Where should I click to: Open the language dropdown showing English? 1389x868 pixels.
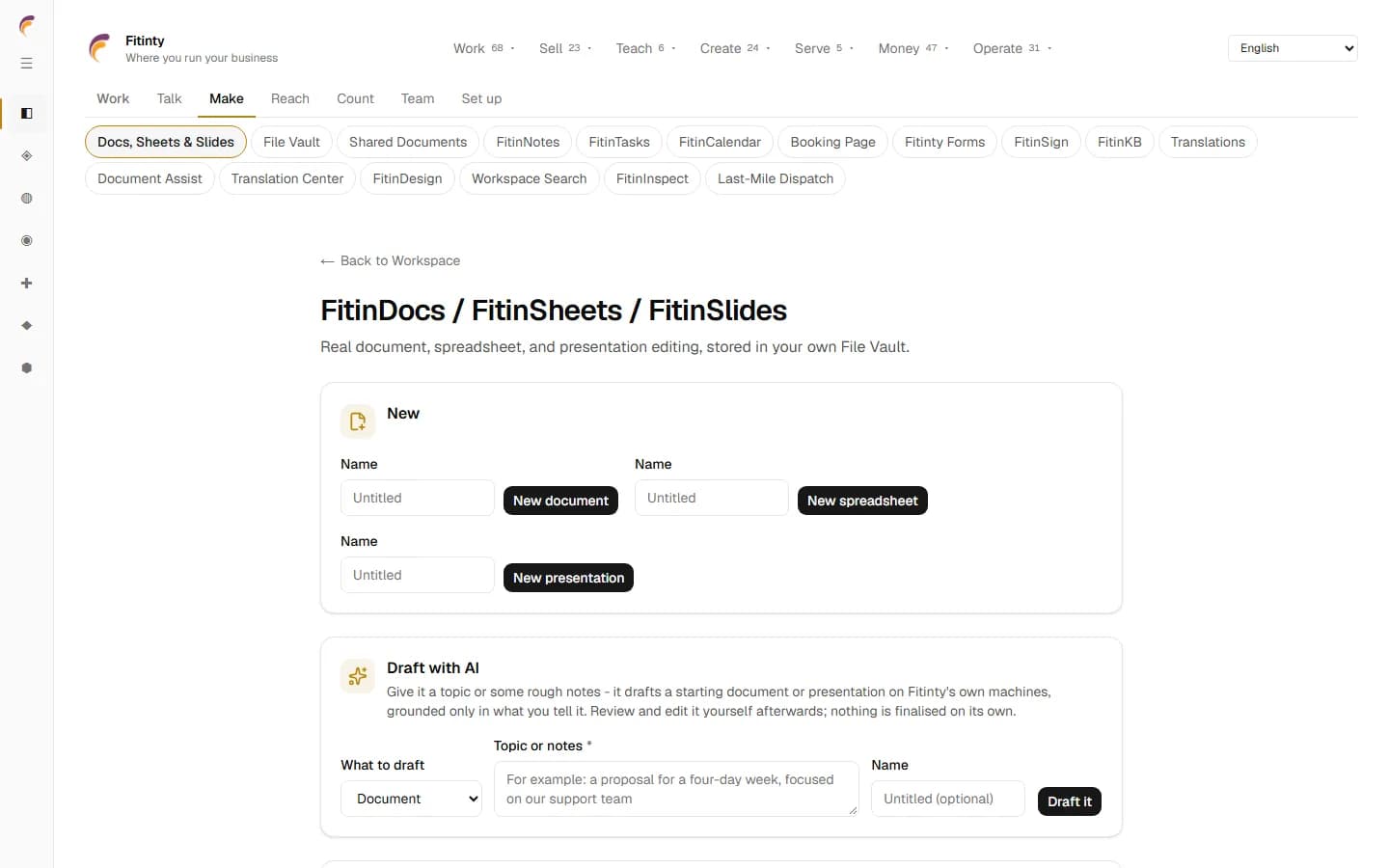1293,48
